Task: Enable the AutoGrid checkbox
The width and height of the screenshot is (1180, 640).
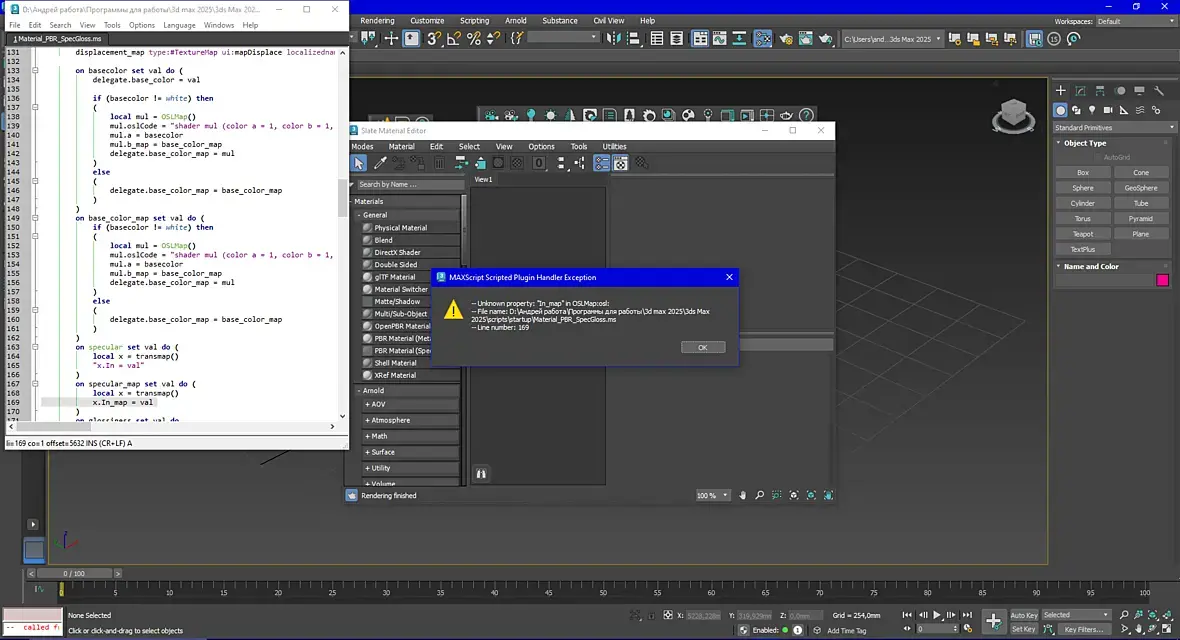Action: point(1097,157)
